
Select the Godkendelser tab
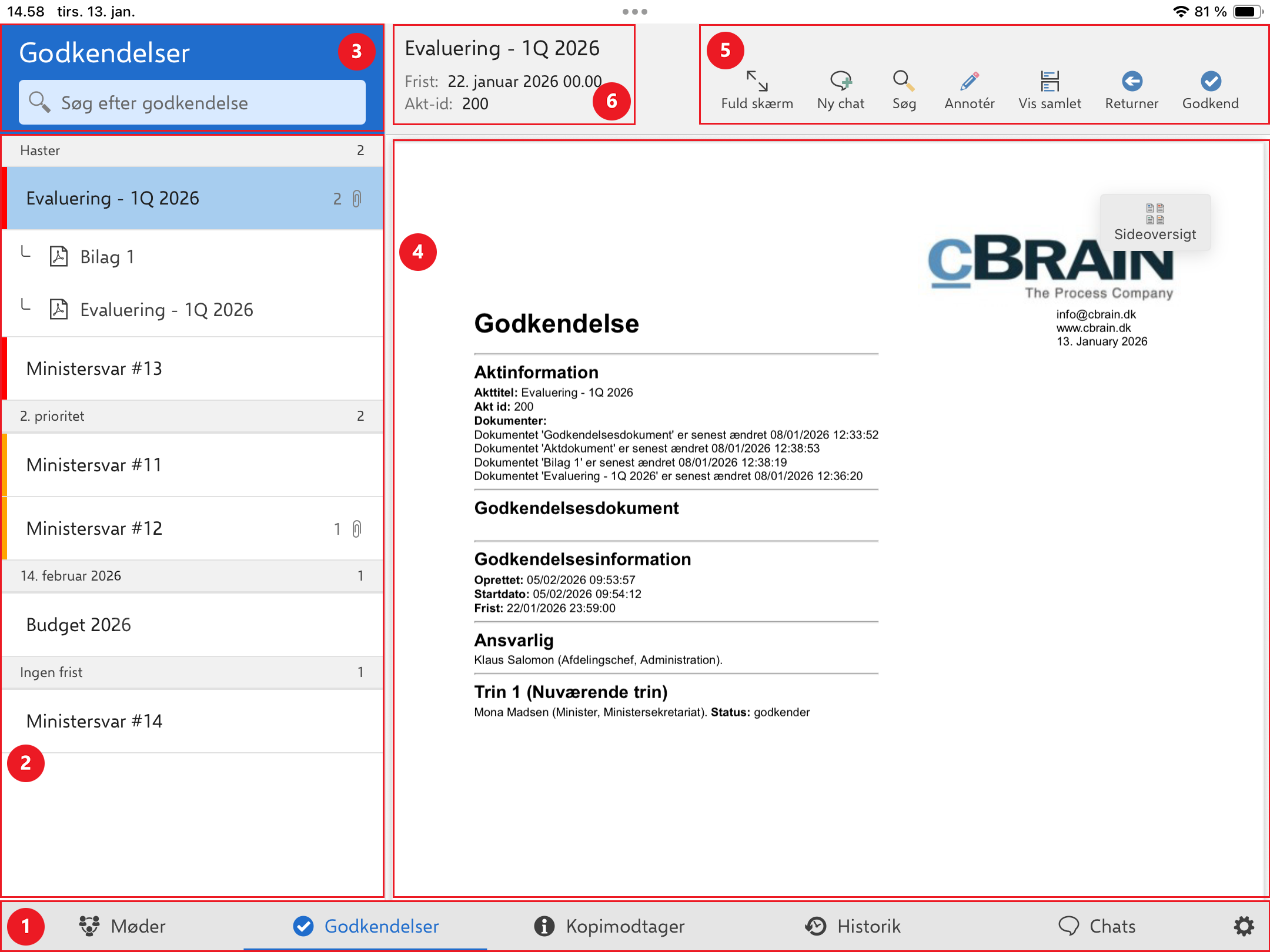pos(366,926)
